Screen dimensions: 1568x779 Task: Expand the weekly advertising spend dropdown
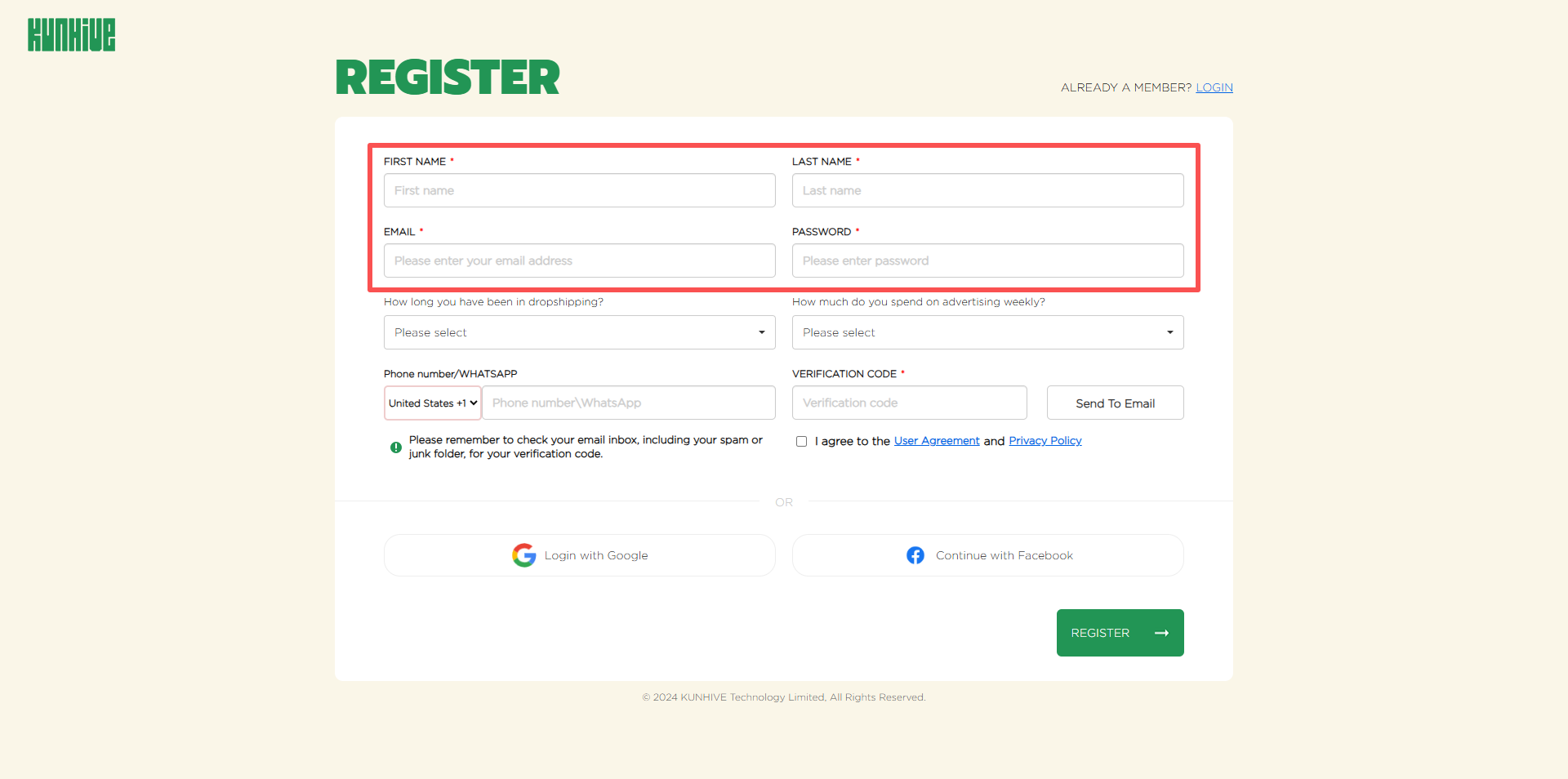click(987, 332)
